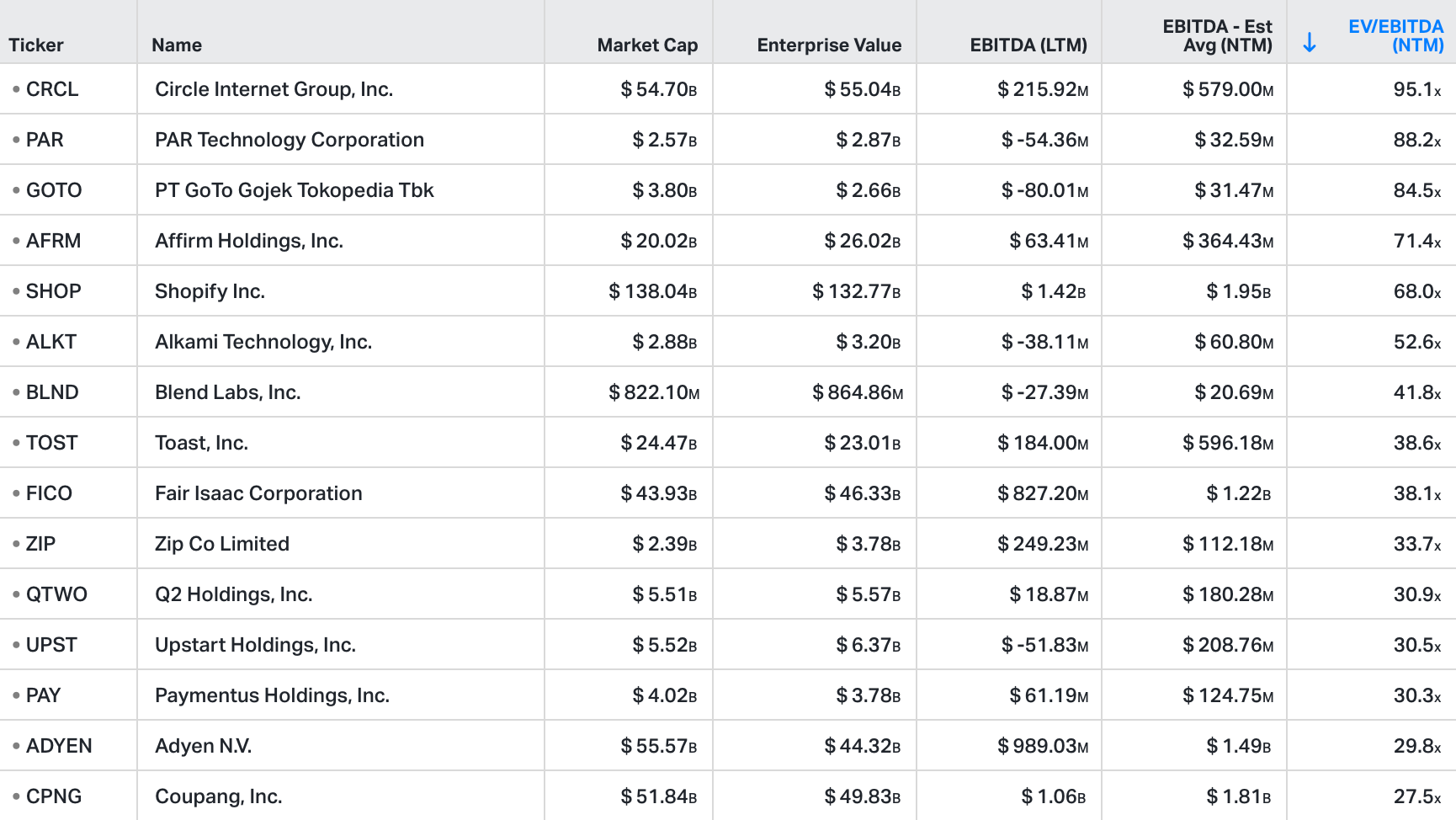Click the descending sort arrow icon
Viewport: 1456px width, 820px height.
[1310, 42]
